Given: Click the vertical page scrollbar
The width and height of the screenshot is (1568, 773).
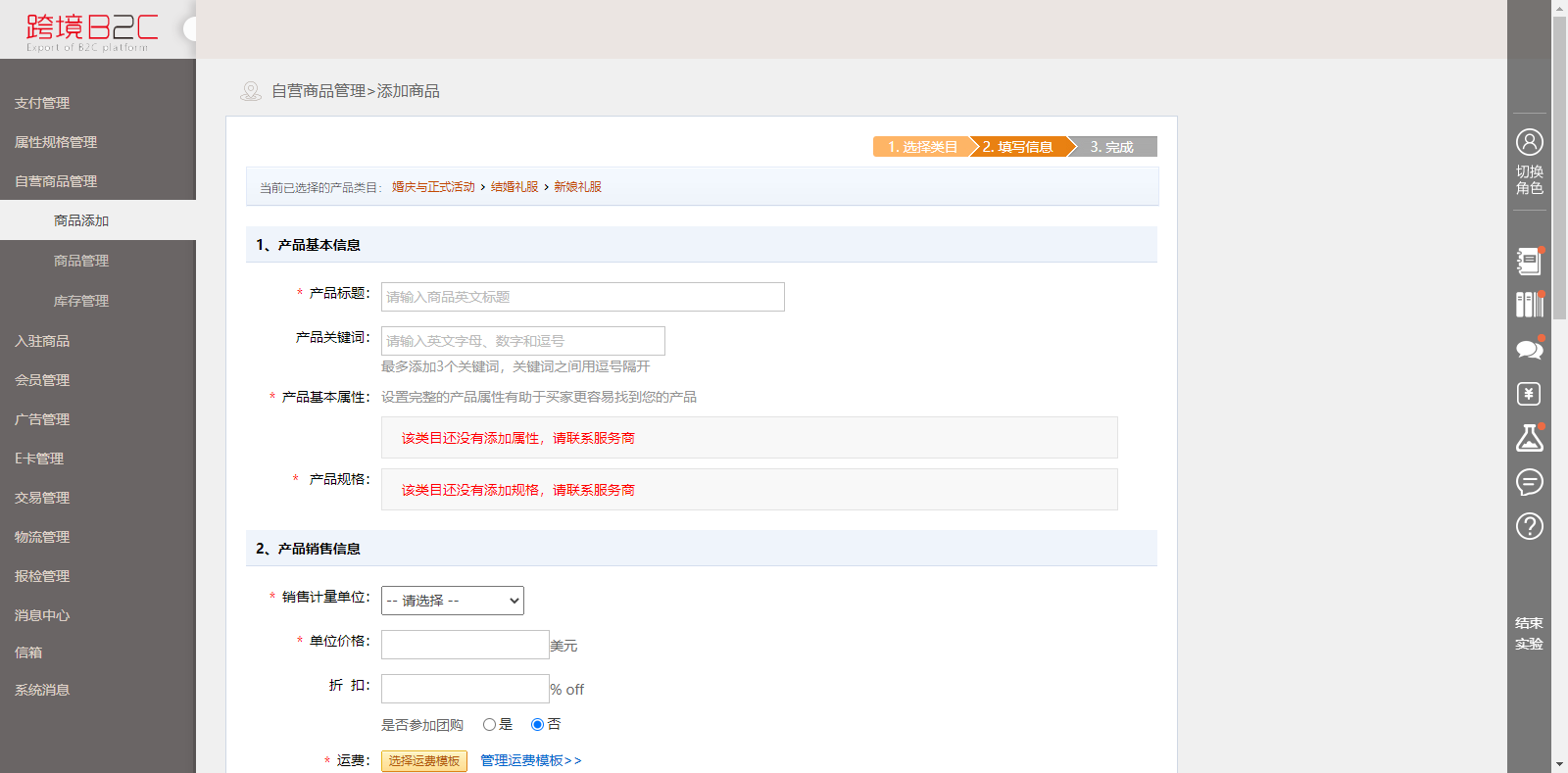Looking at the screenshot, I should click(x=1559, y=168).
